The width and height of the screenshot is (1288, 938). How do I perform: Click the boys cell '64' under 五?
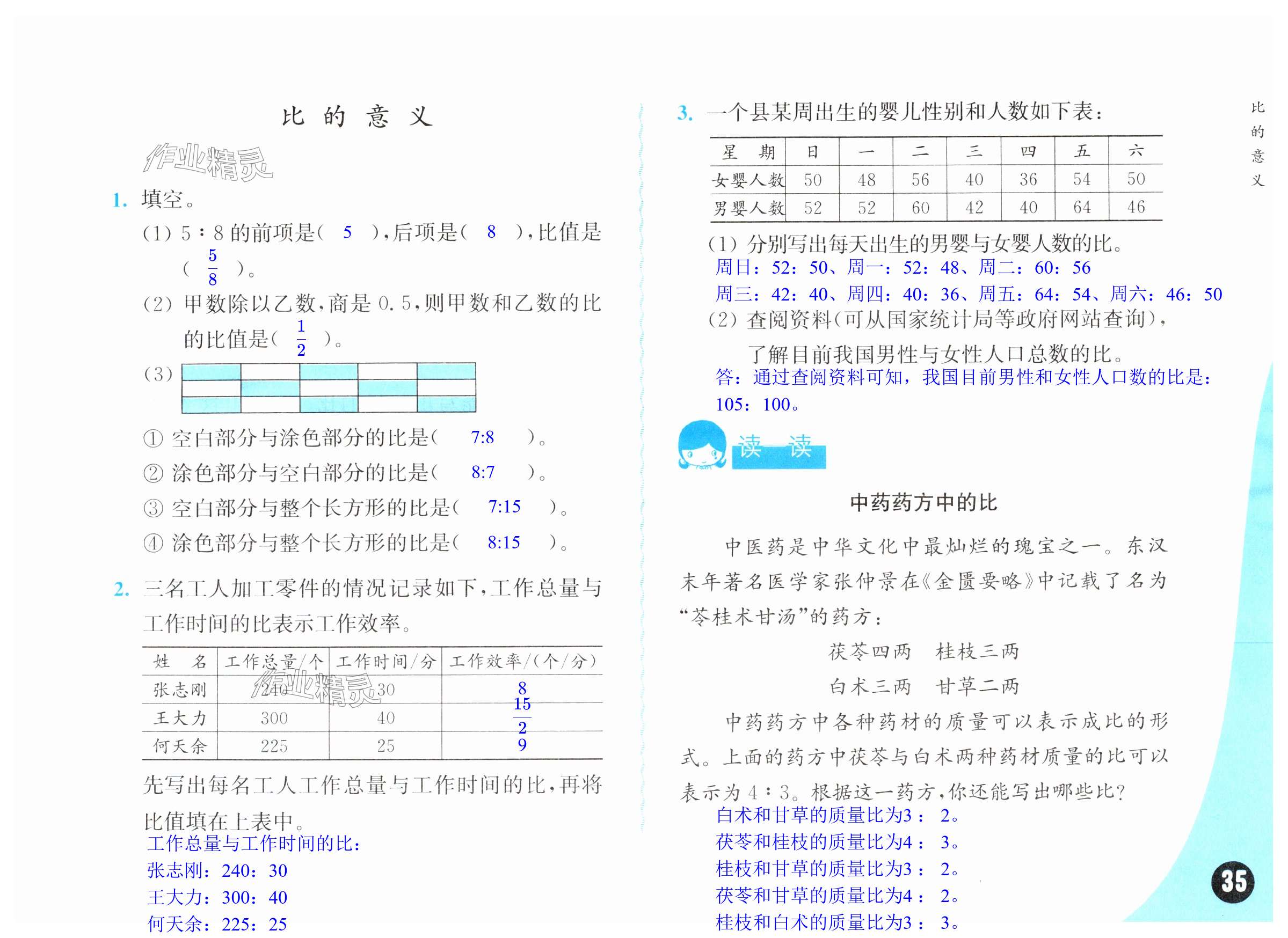click(x=1082, y=207)
